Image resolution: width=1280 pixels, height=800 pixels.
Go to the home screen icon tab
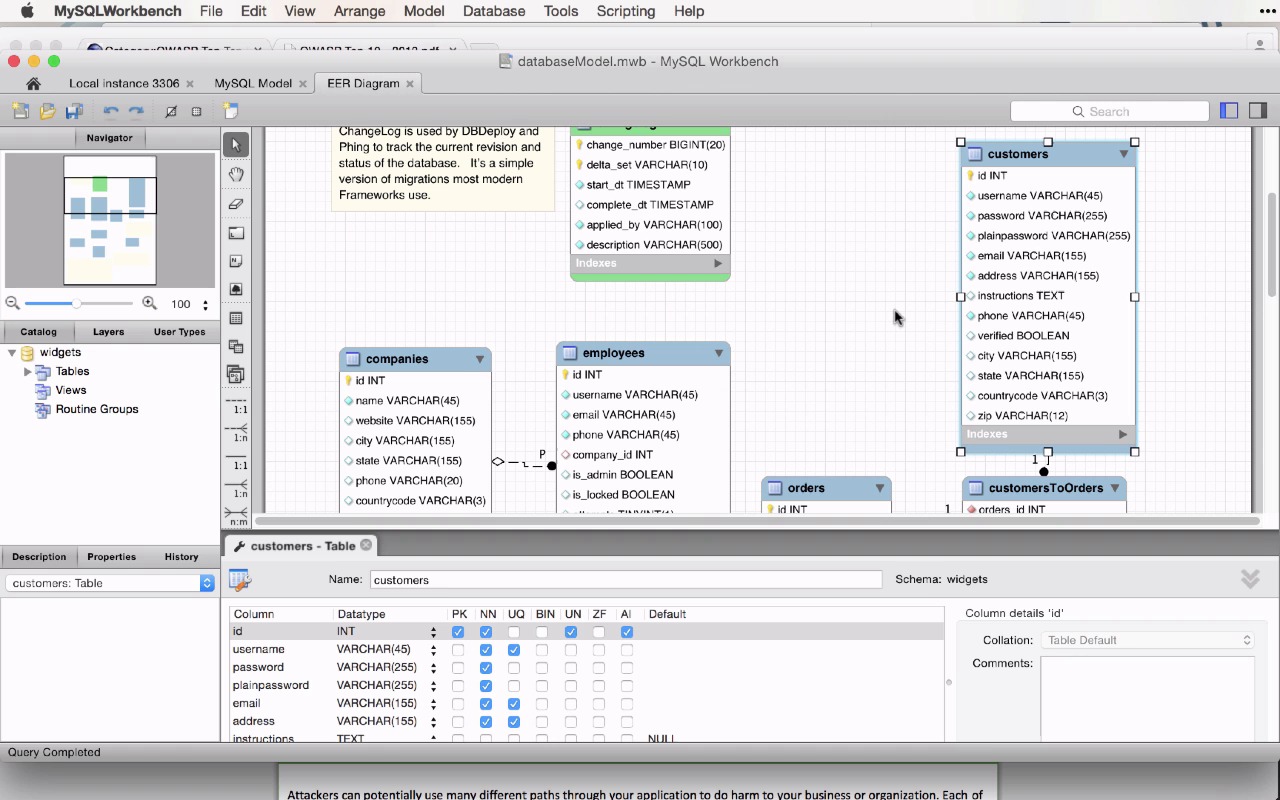tap(33, 84)
